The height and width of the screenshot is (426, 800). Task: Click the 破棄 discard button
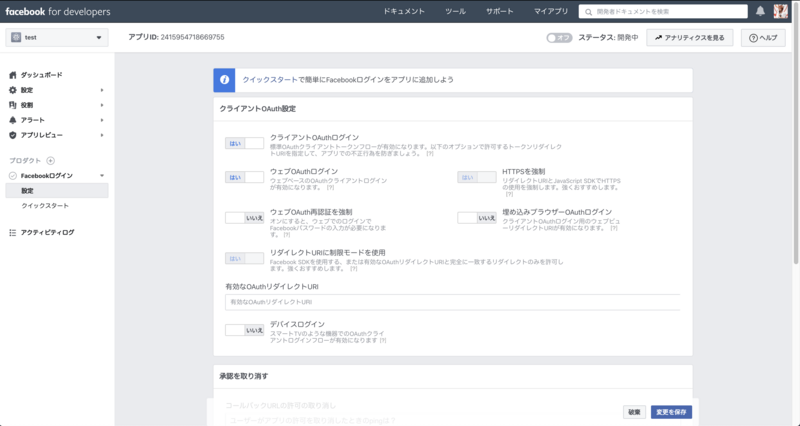634,412
